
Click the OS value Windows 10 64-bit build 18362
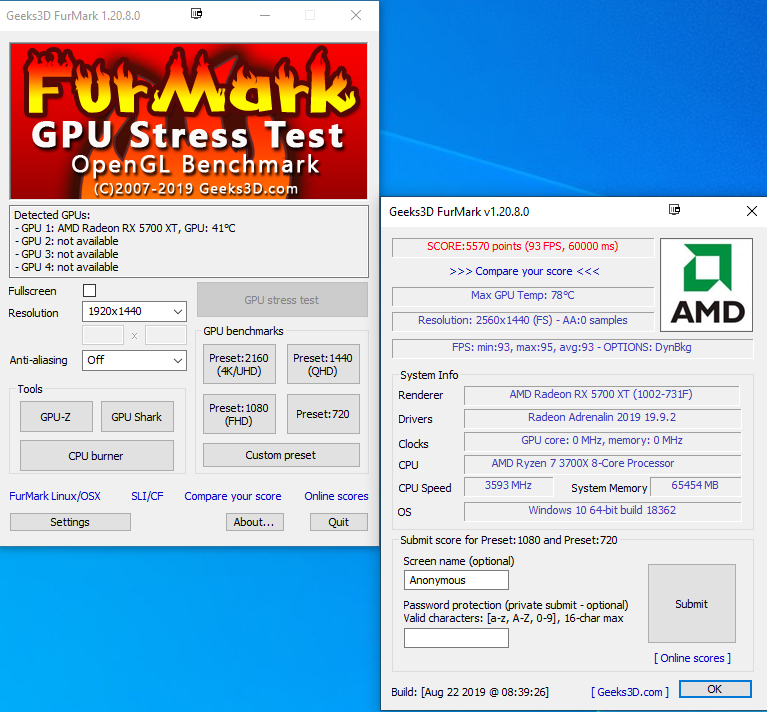602,510
